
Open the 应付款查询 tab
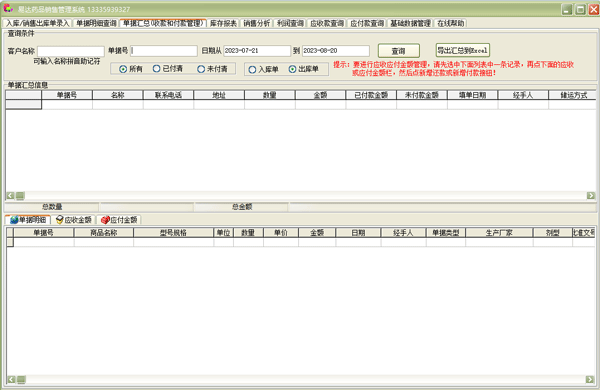click(367, 23)
